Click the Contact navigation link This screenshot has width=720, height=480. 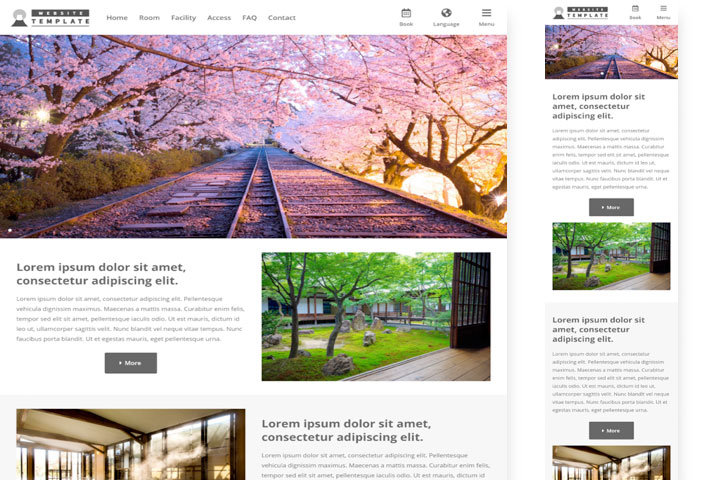282,18
